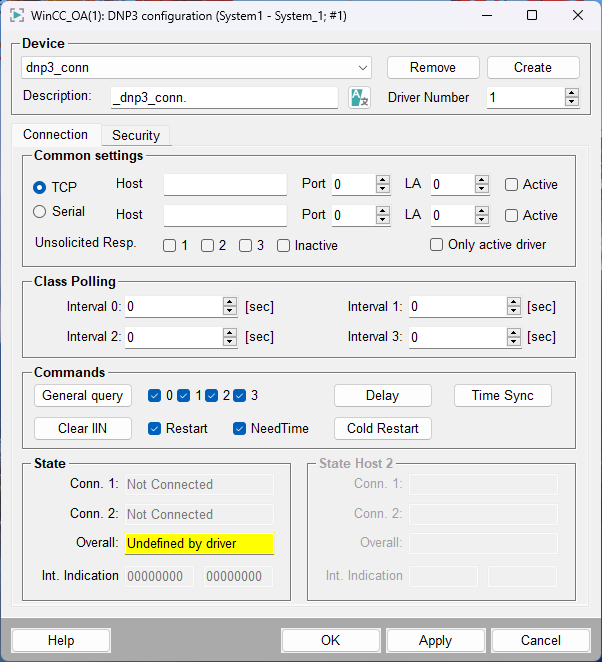
Task: Click the yellow 'Undefined by driver' status field
Action: pos(200,543)
